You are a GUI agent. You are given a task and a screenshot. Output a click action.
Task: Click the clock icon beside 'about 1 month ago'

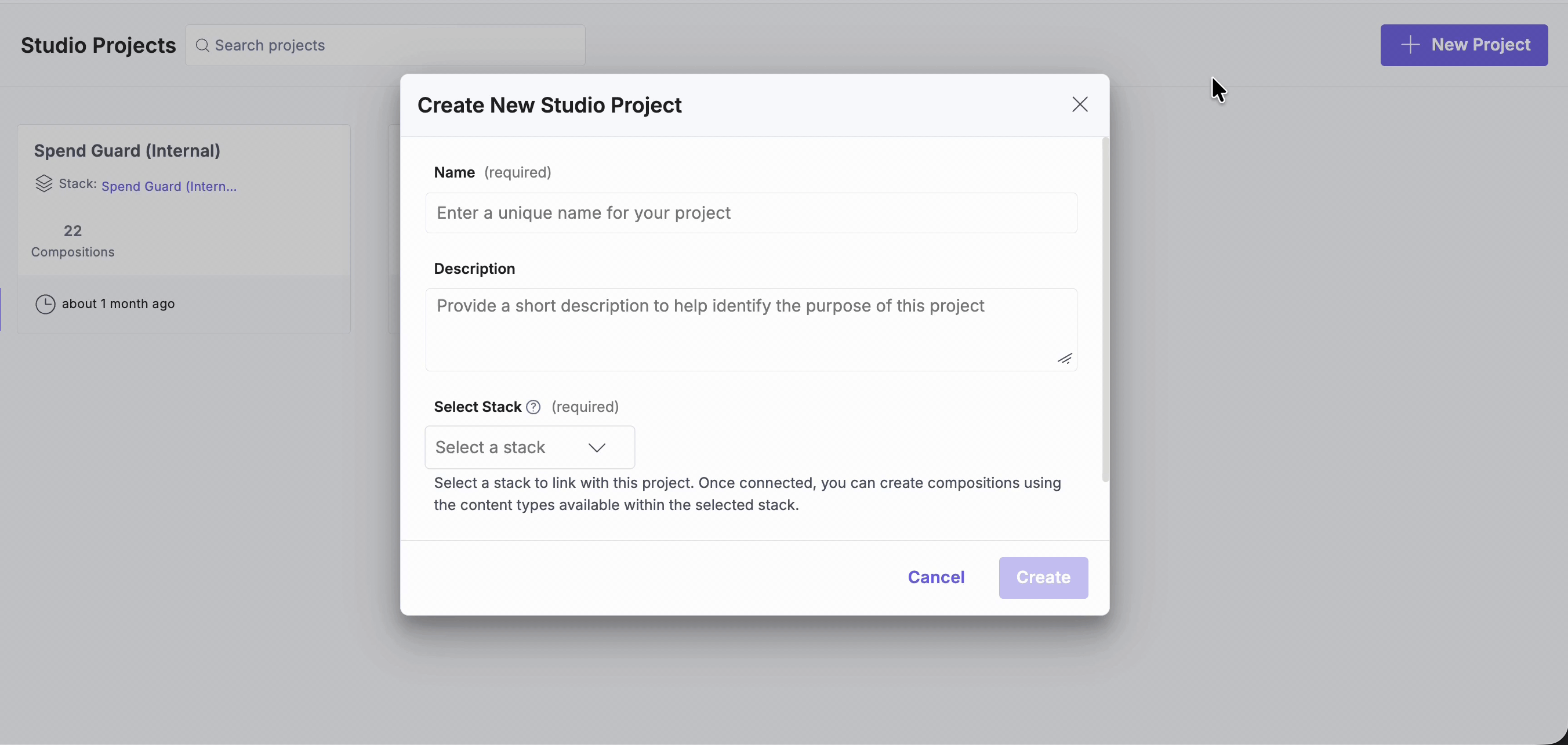pos(45,304)
